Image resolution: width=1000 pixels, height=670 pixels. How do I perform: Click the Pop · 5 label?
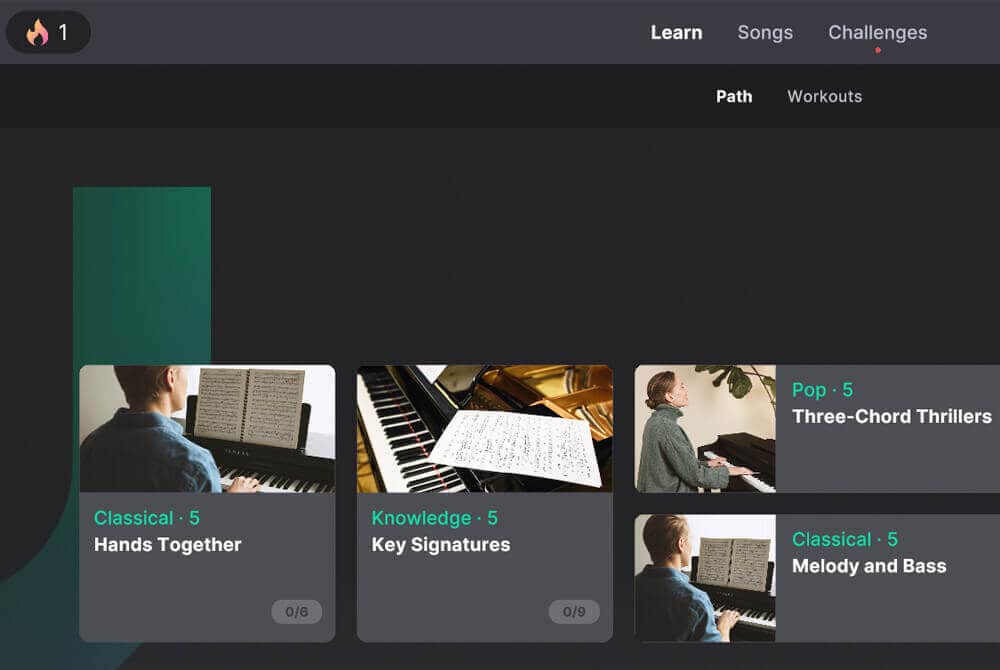pos(822,390)
